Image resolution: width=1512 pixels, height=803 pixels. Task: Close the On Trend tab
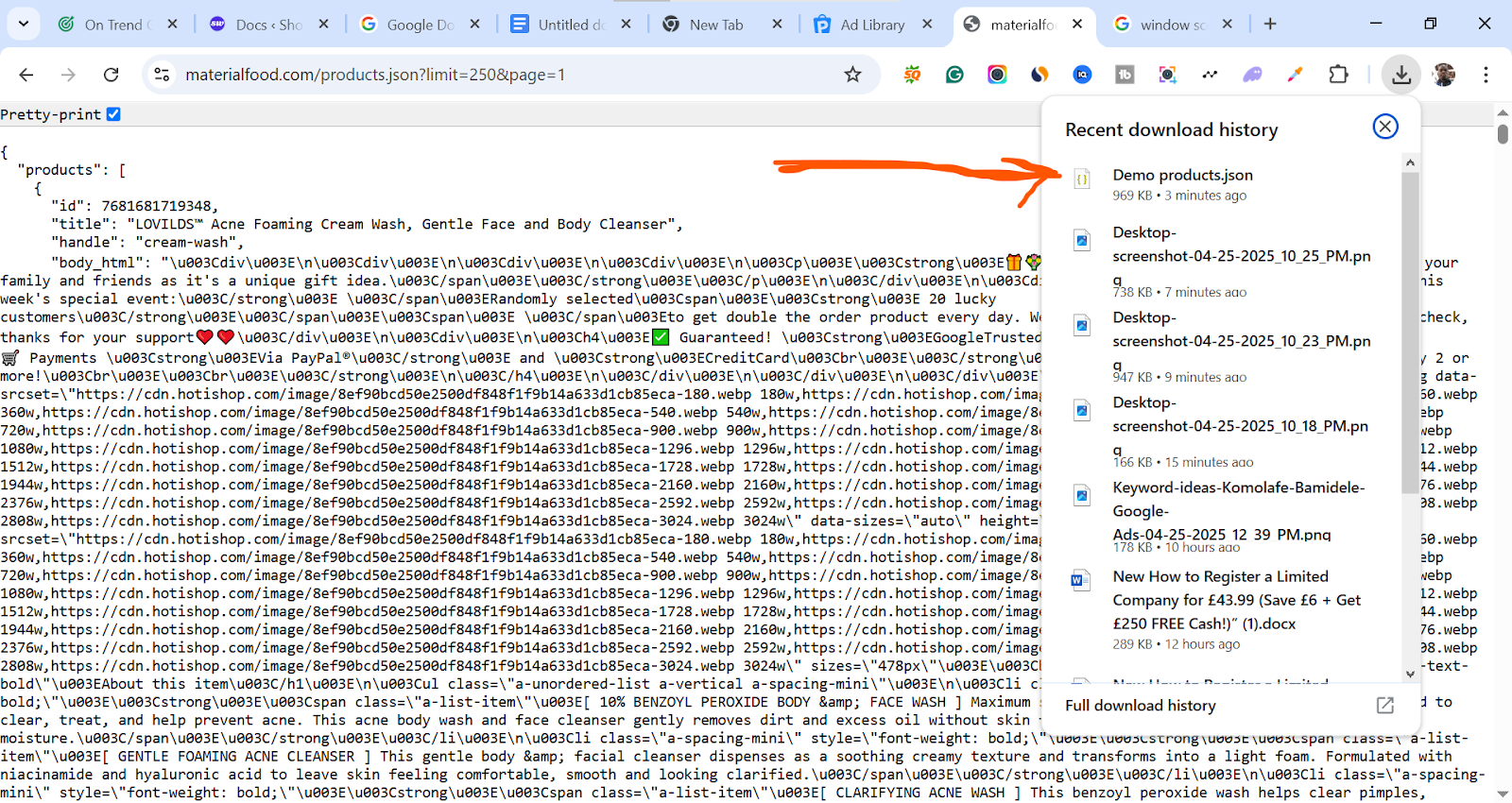coord(173,25)
